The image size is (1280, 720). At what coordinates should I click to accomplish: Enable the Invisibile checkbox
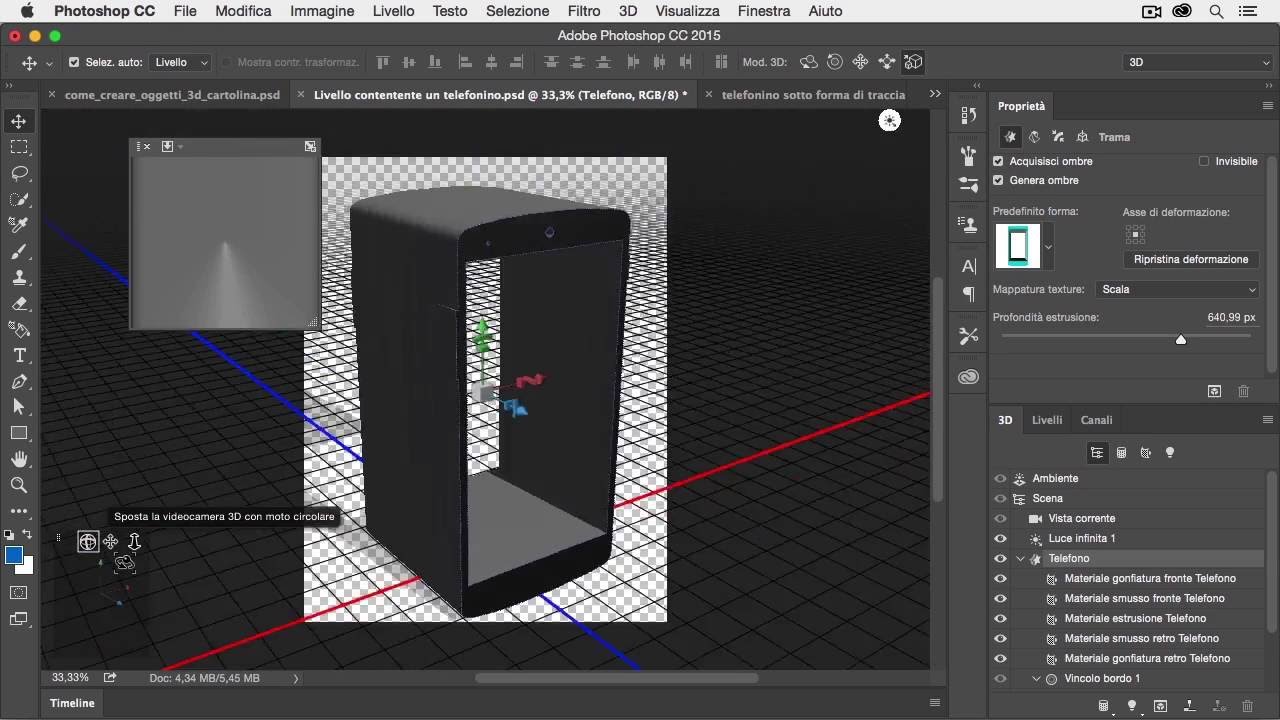coord(1204,161)
